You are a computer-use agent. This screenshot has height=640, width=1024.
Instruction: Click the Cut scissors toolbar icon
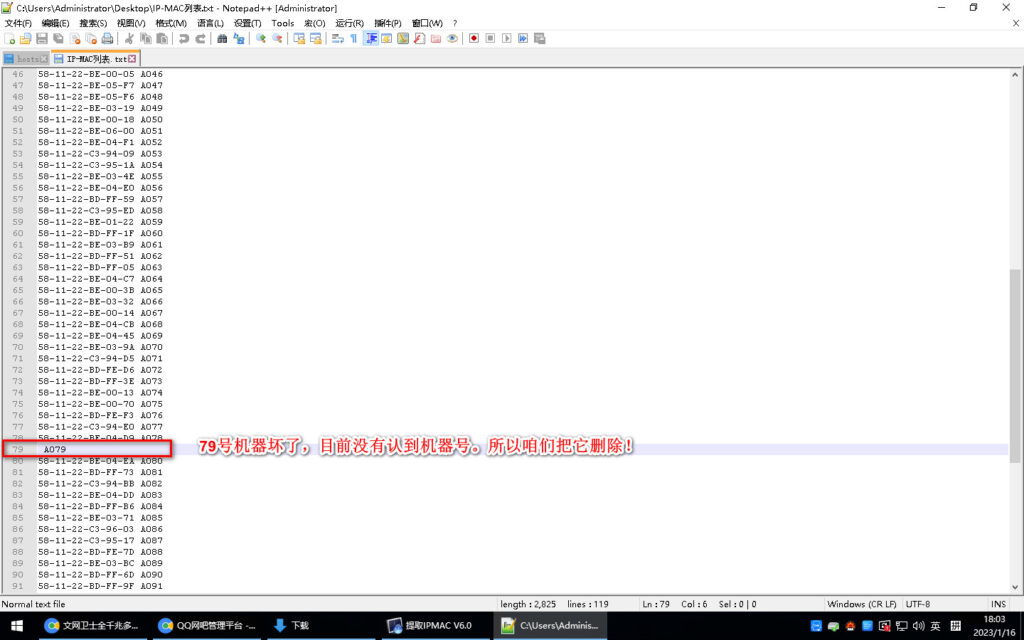pyautogui.click(x=129, y=39)
